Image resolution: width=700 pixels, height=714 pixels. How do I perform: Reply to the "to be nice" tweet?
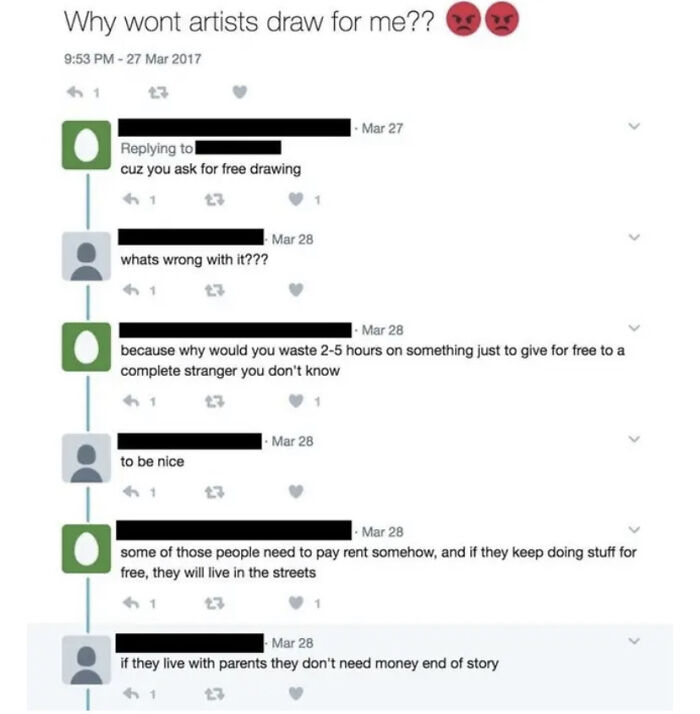point(132,492)
